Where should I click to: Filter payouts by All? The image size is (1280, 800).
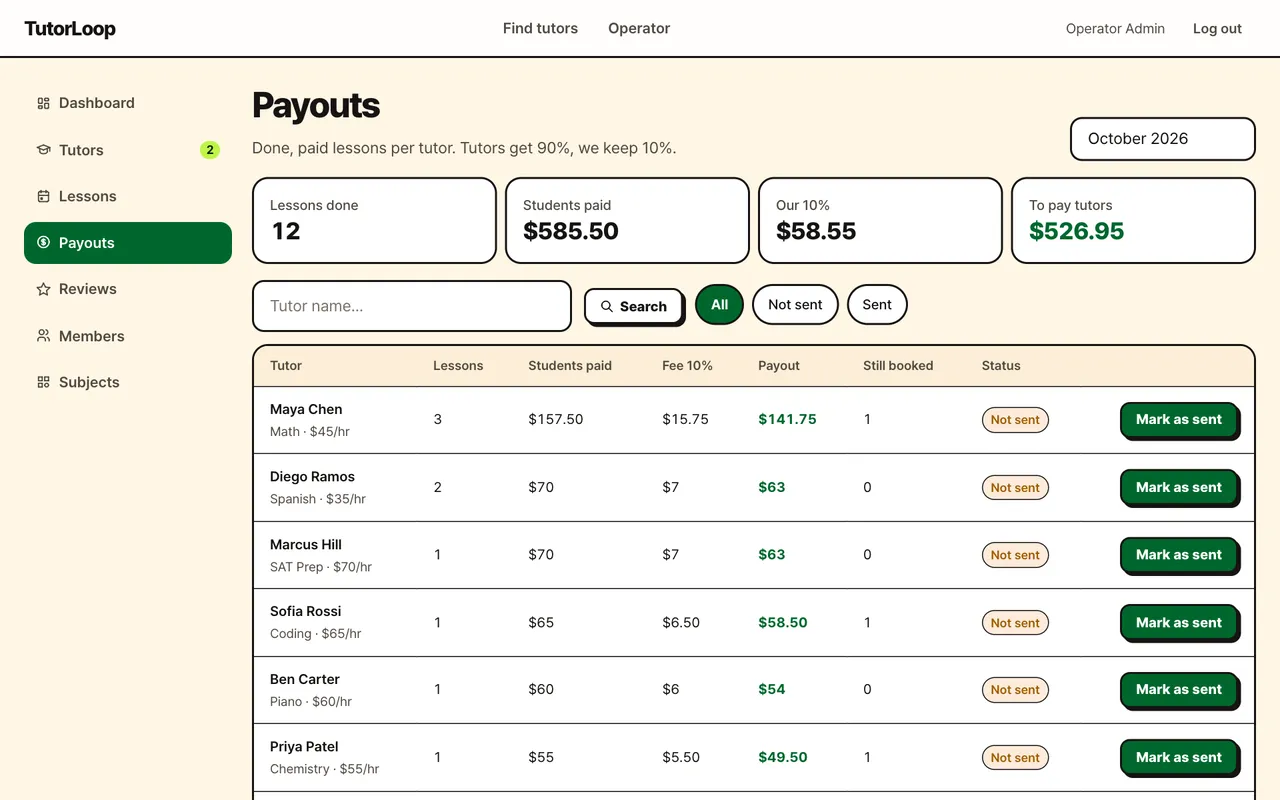pyautogui.click(x=719, y=305)
